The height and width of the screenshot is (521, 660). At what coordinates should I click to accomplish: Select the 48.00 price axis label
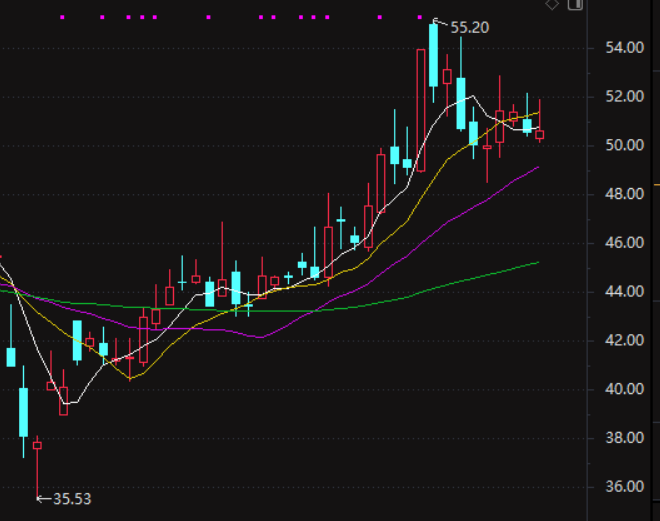tap(625, 194)
